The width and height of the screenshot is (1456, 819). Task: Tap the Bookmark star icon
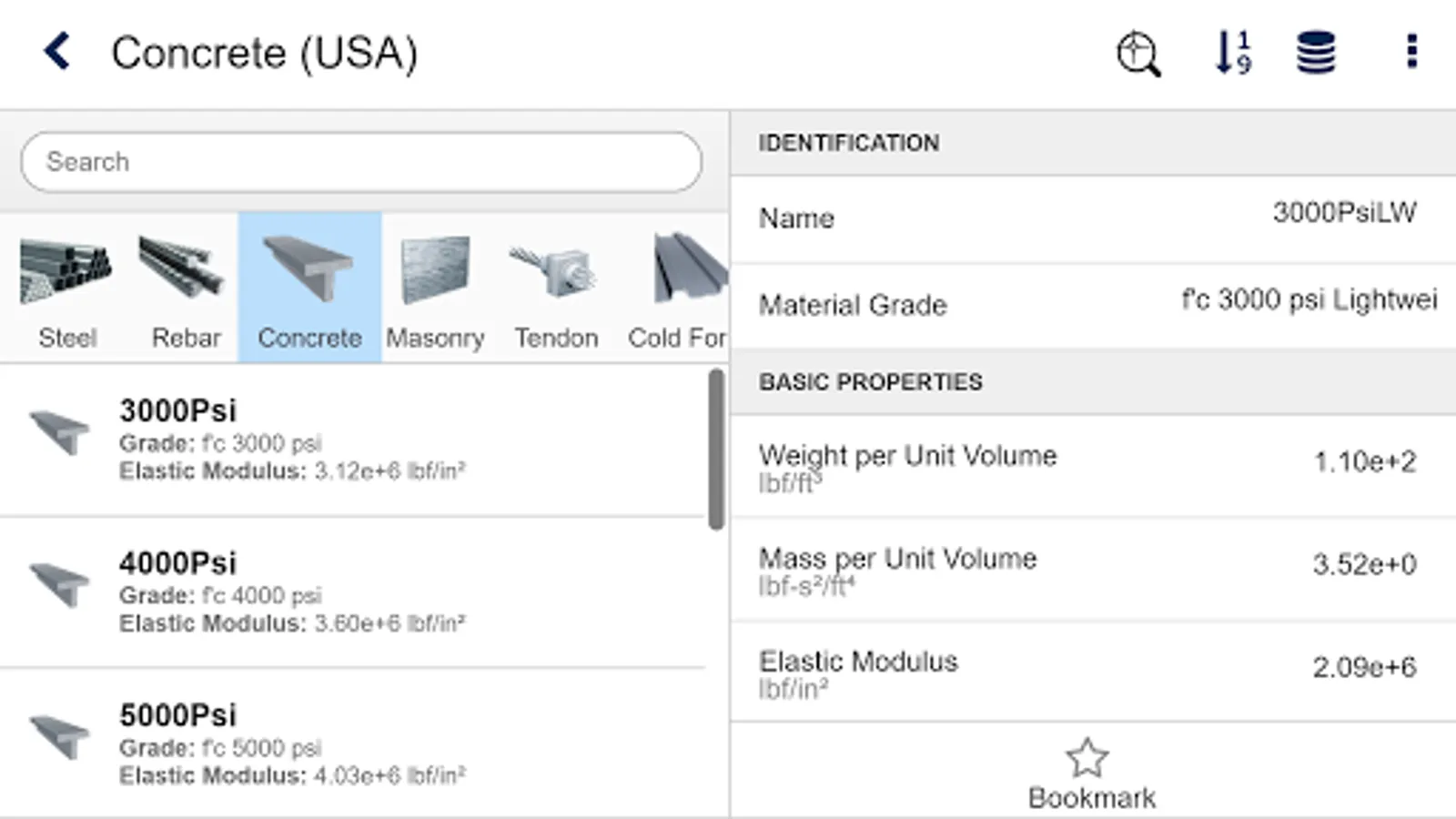tap(1089, 760)
